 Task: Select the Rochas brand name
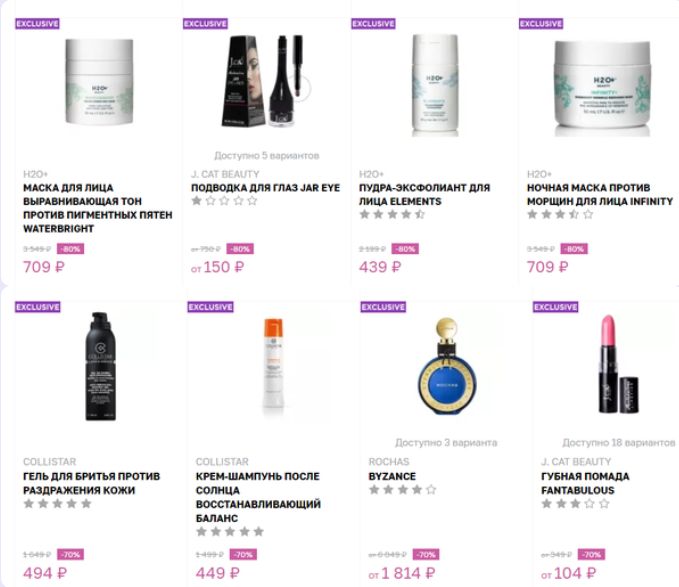click(389, 461)
